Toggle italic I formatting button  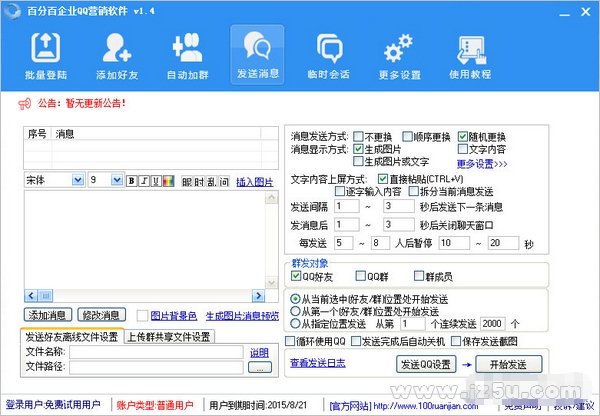[x=144, y=181]
